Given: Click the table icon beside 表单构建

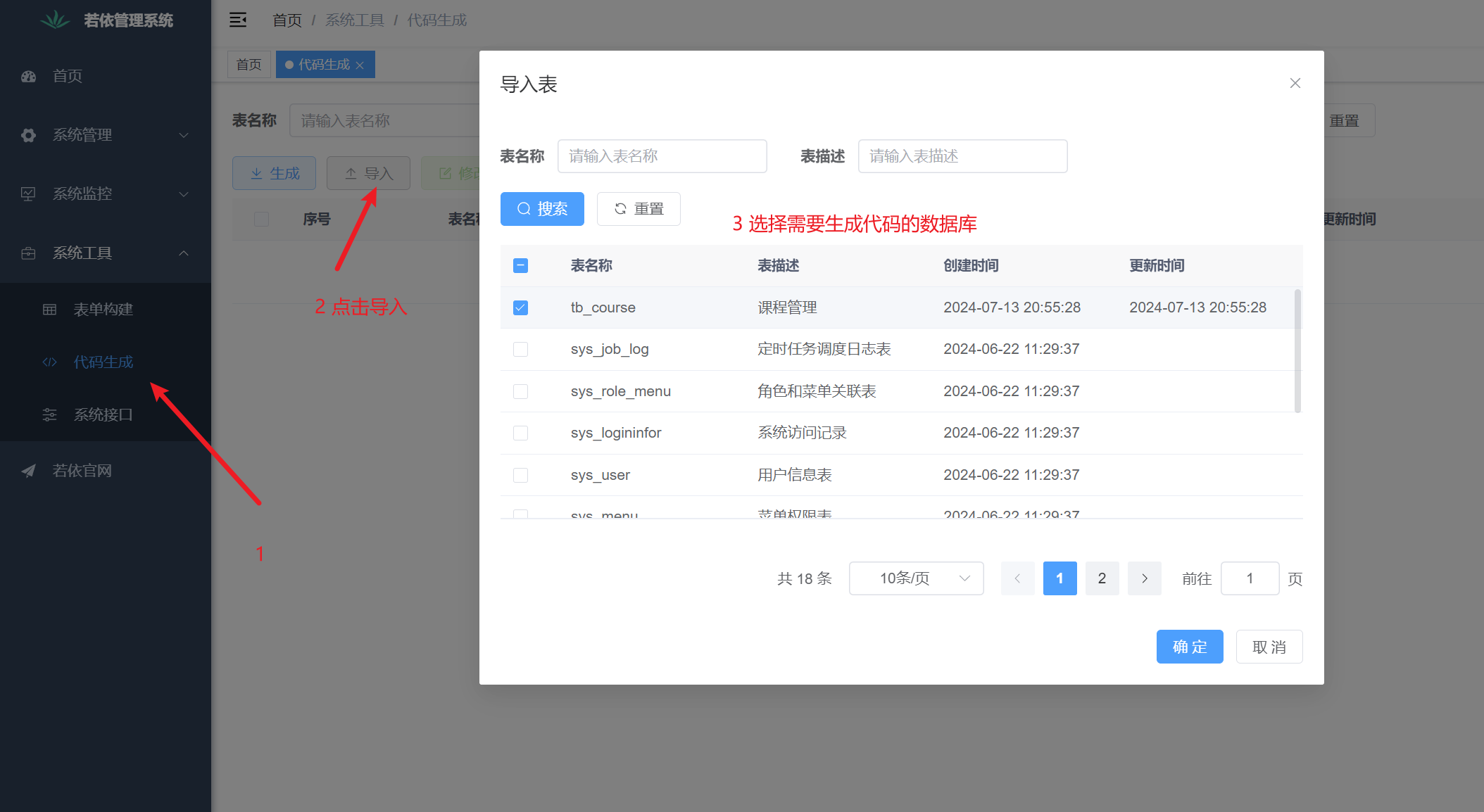Looking at the screenshot, I should pyautogui.click(x=49, y=310).
